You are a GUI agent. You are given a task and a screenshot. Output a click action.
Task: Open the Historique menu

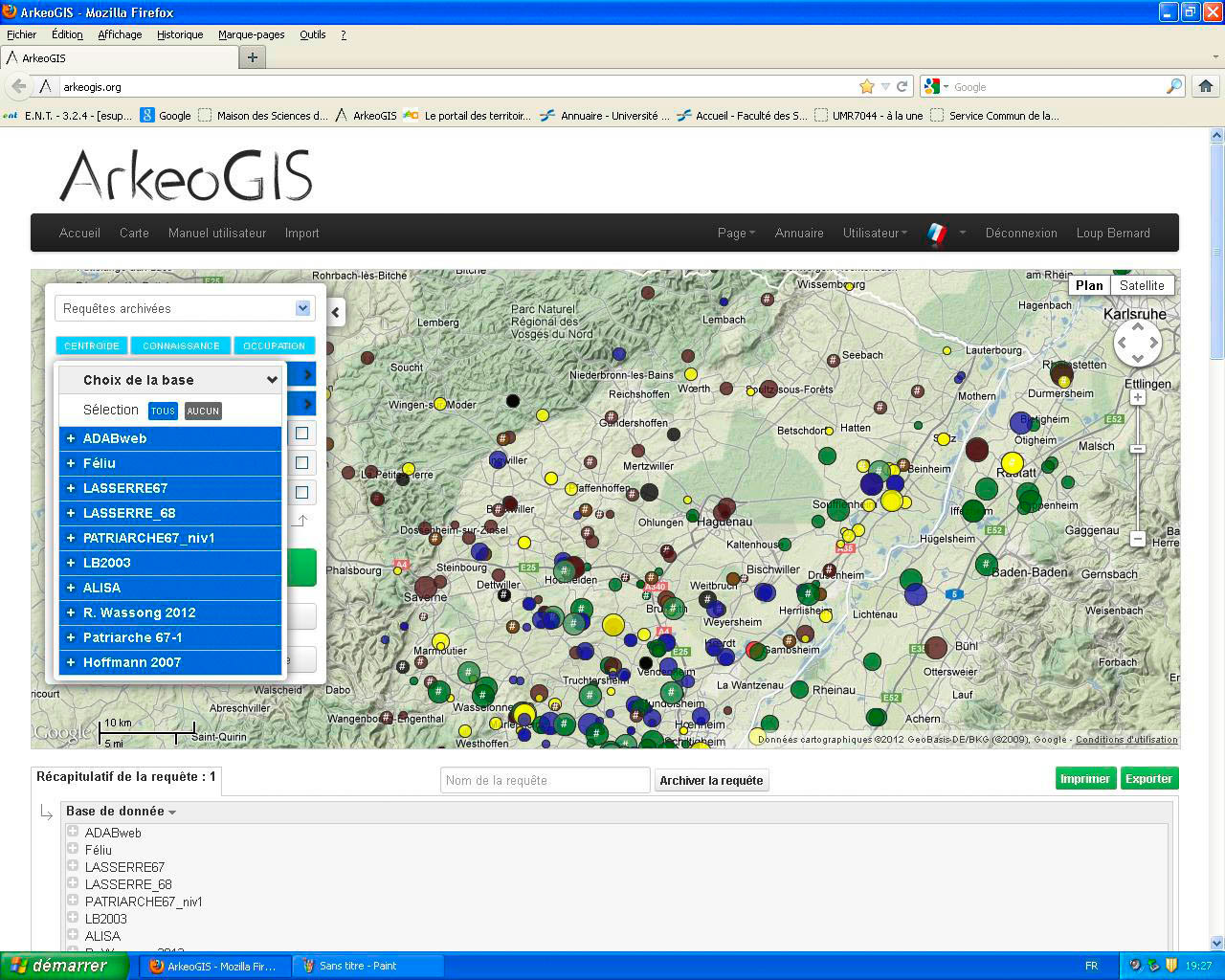[x=180, y=34]
